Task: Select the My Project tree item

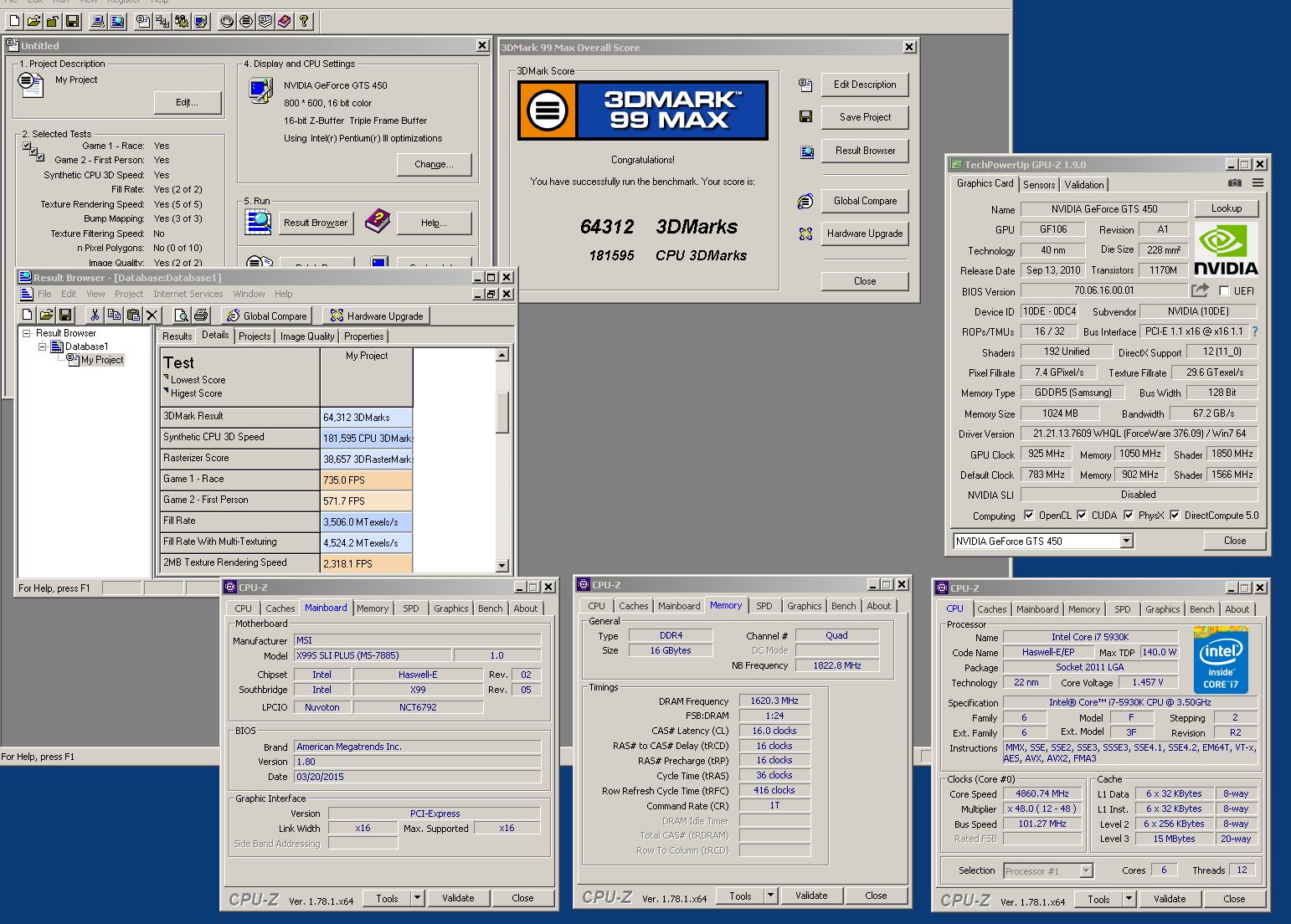Action: [x=102, y=360]
